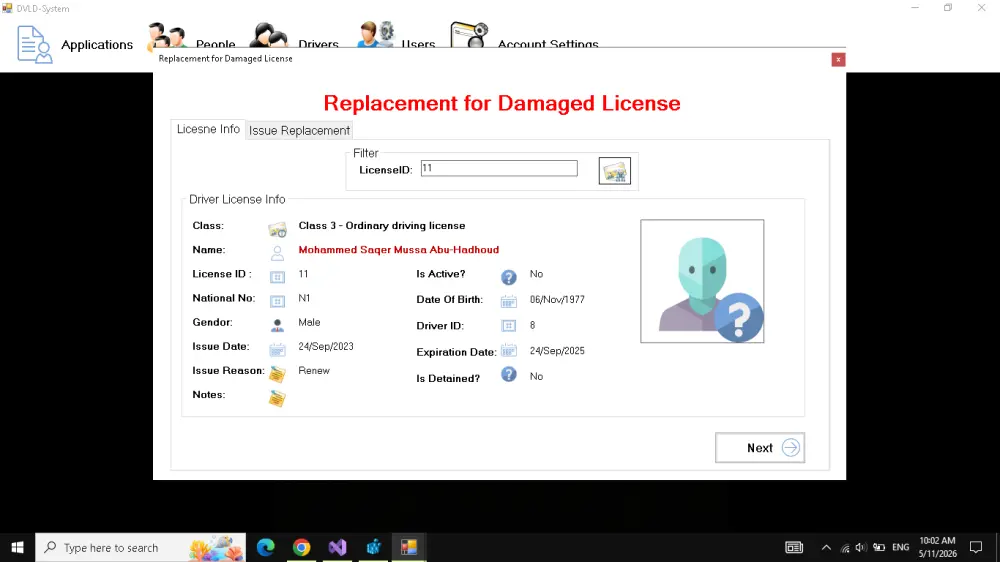Open Visual Studio from the taskbar
The height and width of the screenshot is (562, 1000).
click(x=337, y=547)
